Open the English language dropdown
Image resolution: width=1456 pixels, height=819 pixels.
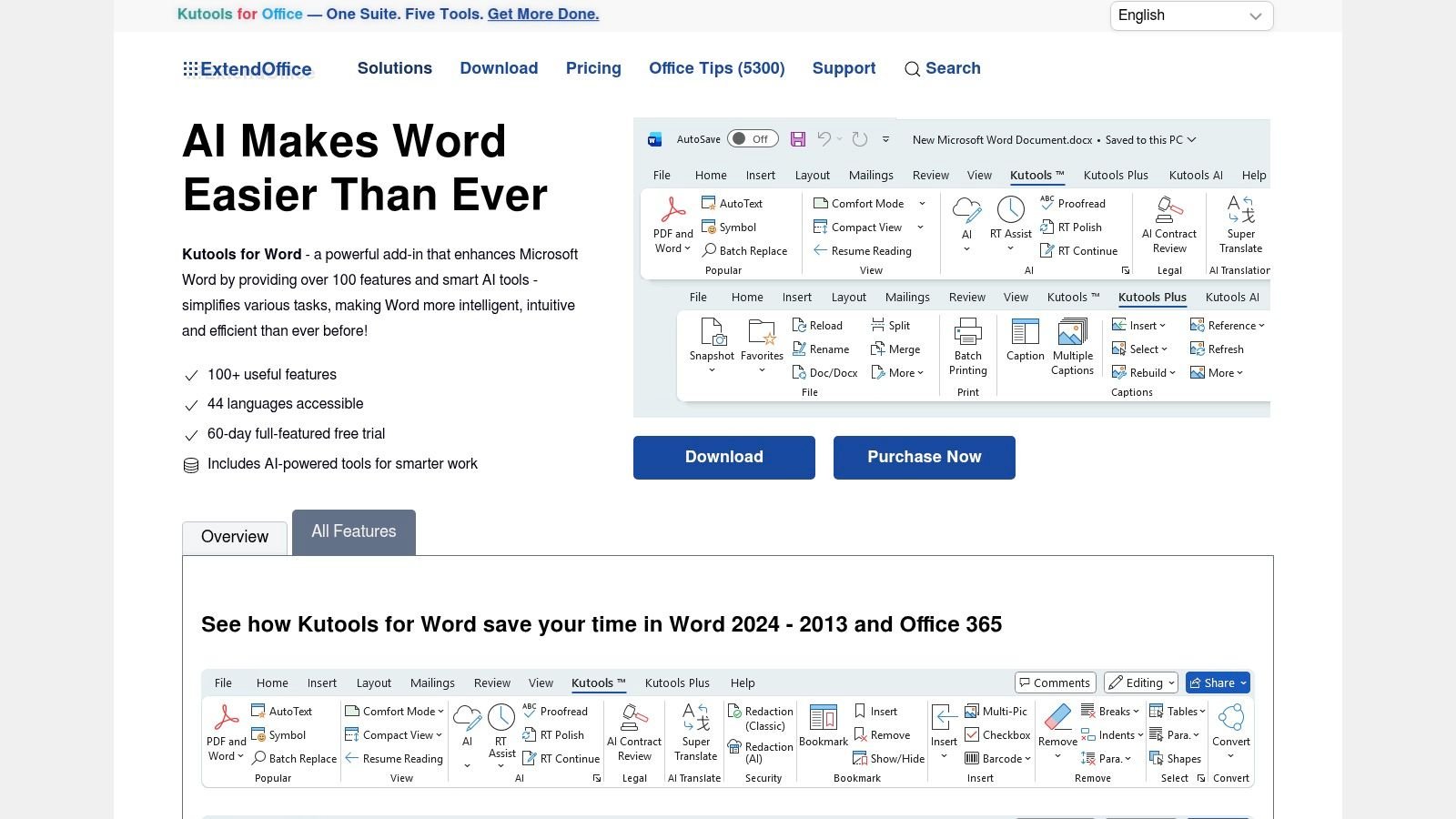click(1192, 15)
